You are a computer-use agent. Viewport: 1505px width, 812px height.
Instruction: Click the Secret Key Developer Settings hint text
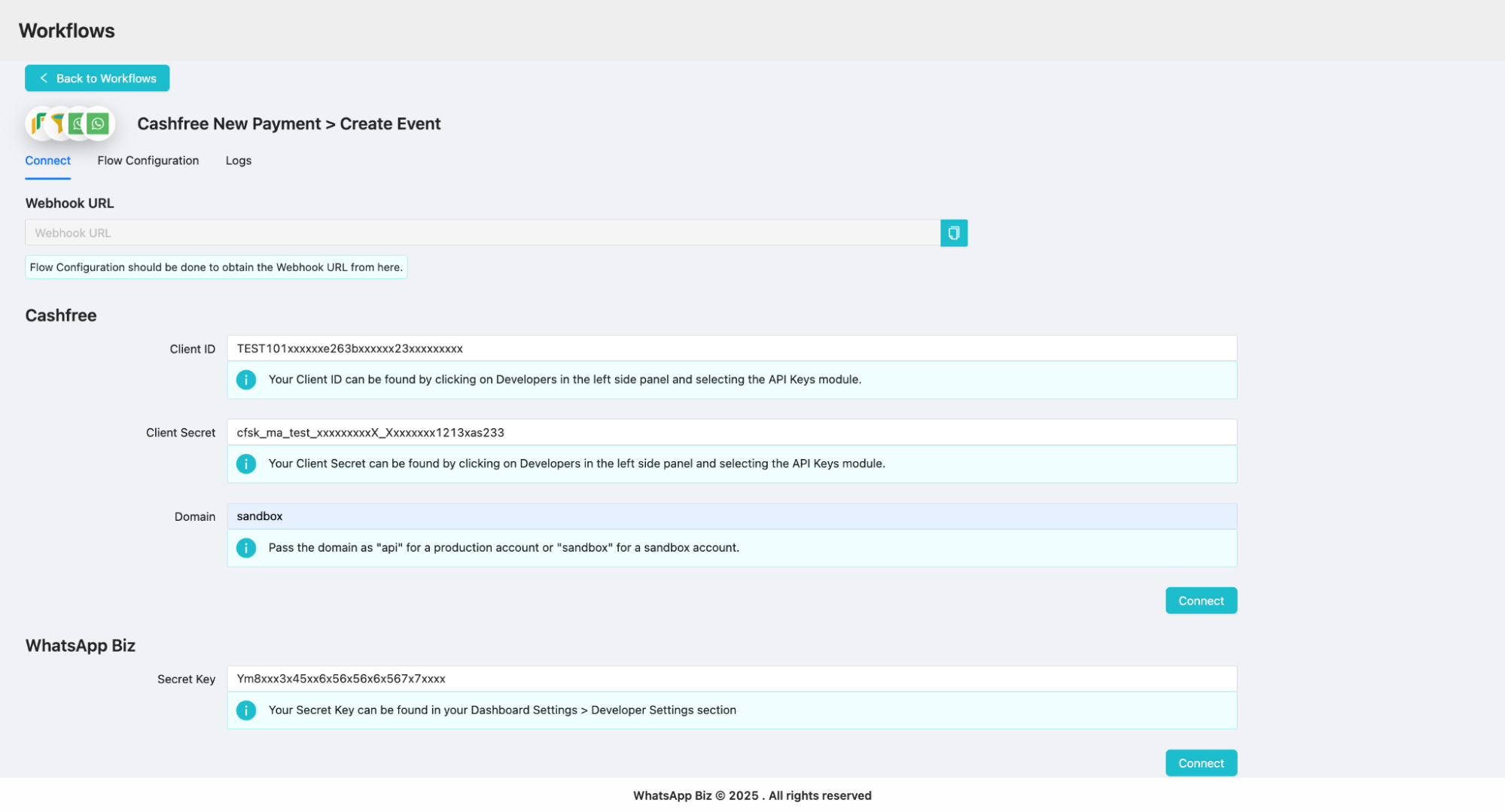(x=502, y=710)
